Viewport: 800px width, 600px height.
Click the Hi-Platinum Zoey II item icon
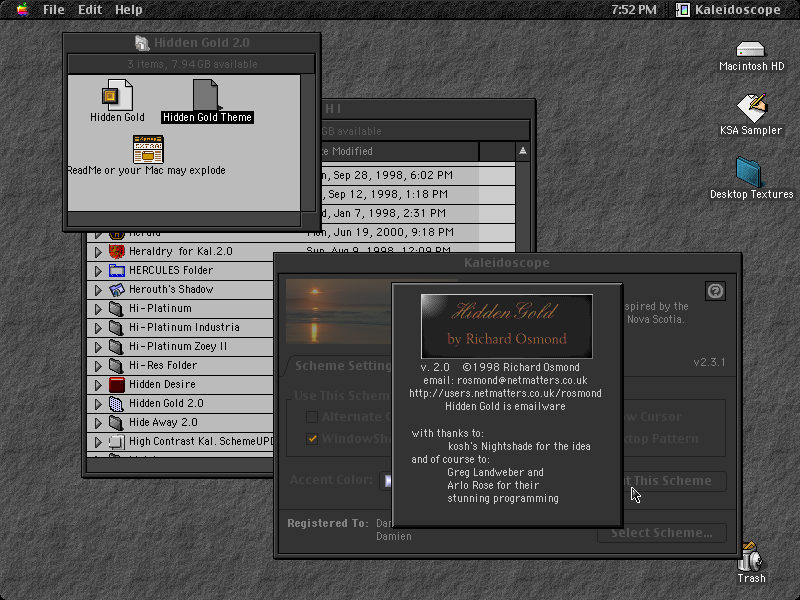point(117,346)
